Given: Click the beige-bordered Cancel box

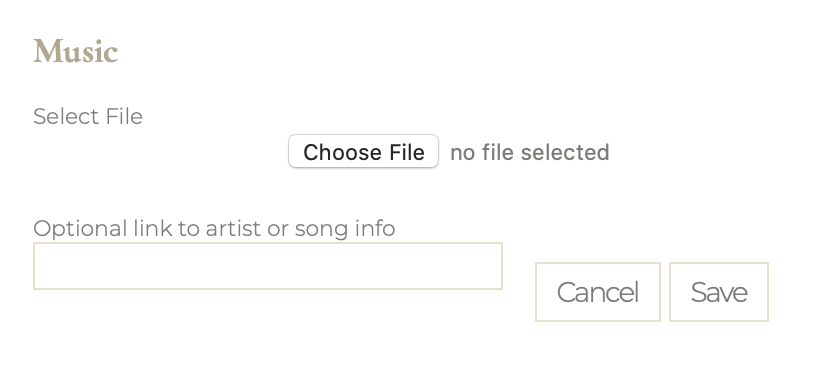Looking at the screenshot, I should click(598, 292).
